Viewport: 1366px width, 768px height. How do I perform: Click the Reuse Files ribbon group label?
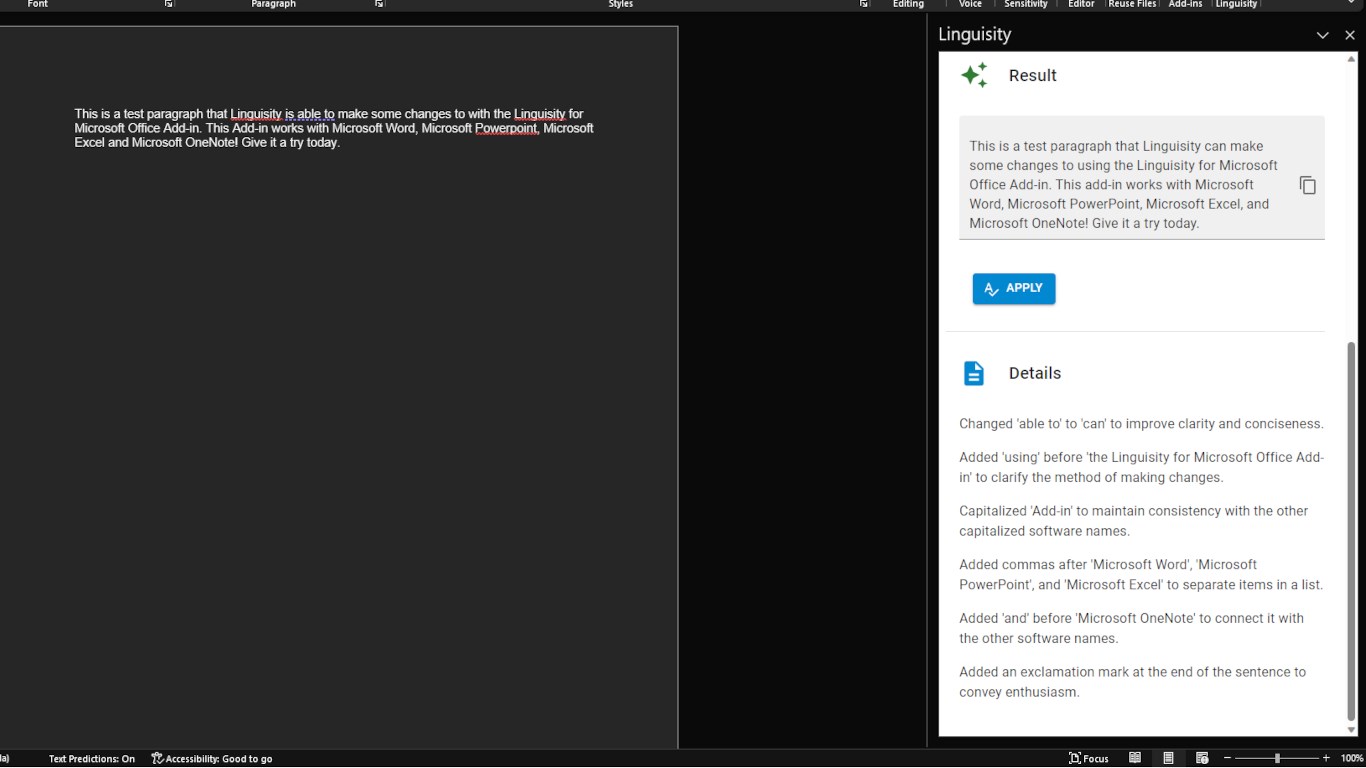click(x=1132, y=4)
